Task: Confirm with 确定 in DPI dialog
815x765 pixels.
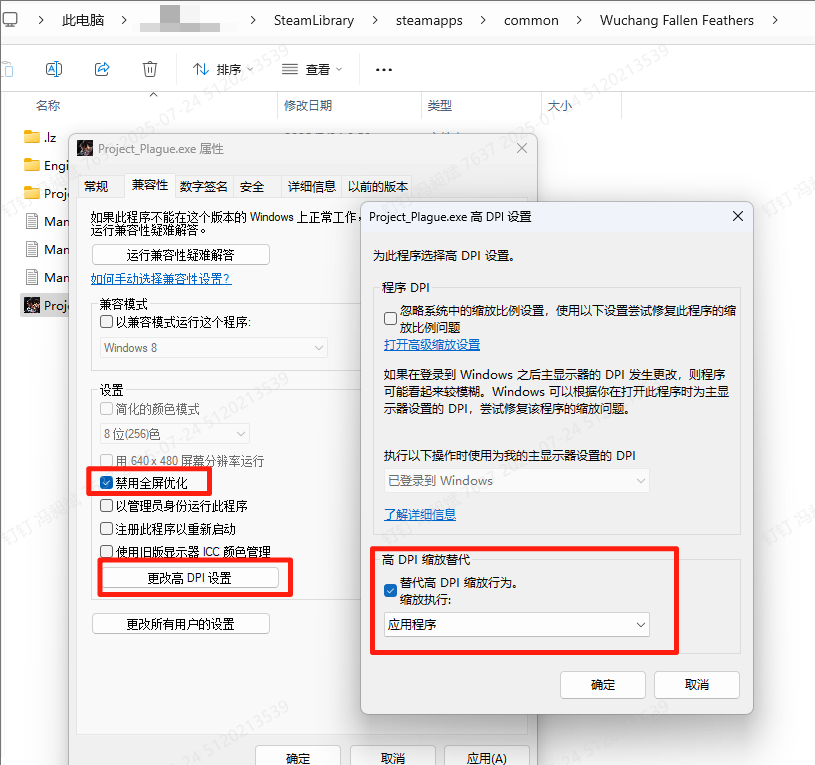Action: (x=603, y=684)
